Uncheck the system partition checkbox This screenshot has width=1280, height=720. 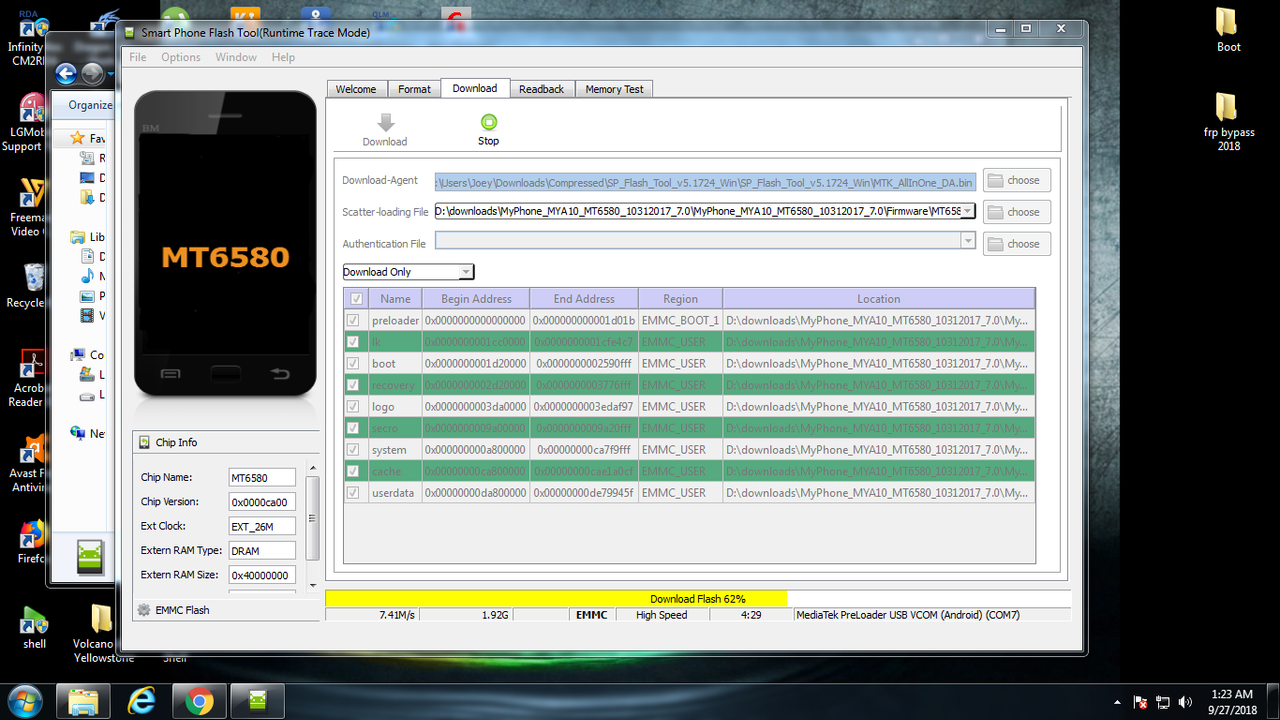pyautogui.click(x=352, y=449)
